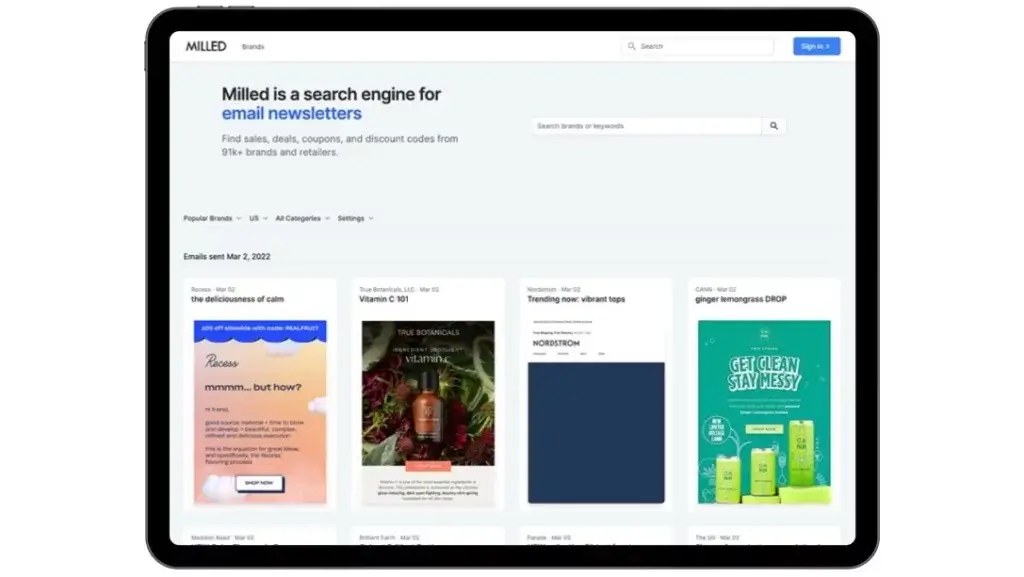The height and width of the screenshot is (577, 1024).
Task: Click the magnifier icon in top search bar
Action: pos(632,46)
